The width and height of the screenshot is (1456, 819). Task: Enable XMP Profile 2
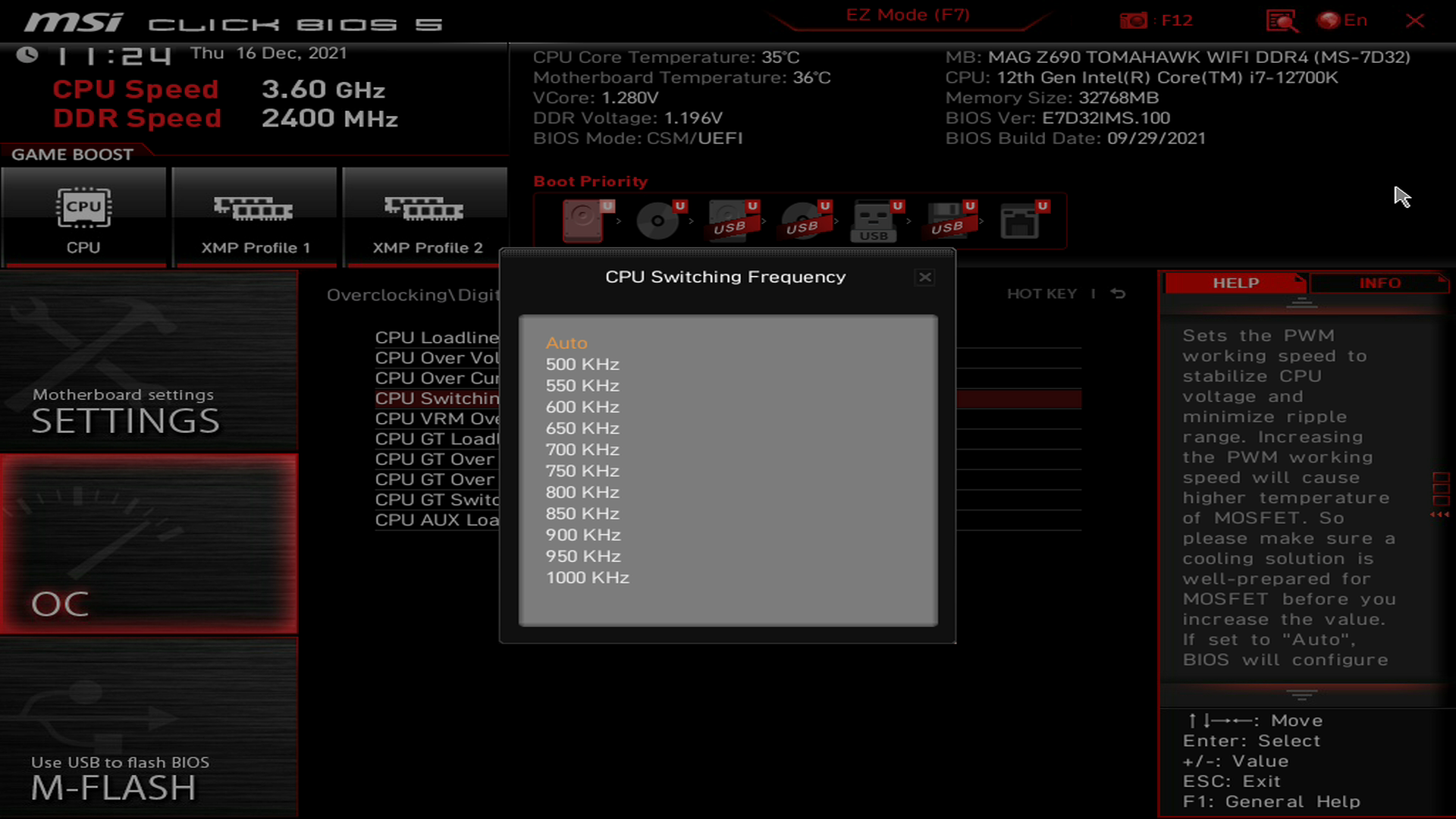(x=425, y=218)
